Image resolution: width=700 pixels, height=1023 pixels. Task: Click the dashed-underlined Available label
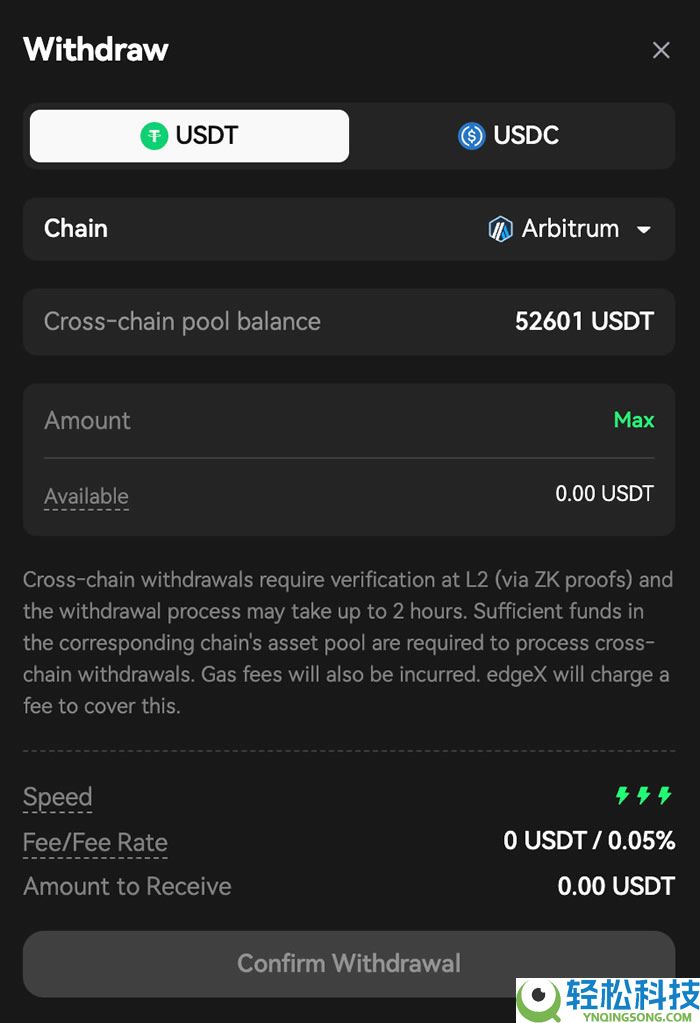click(86, 496)
